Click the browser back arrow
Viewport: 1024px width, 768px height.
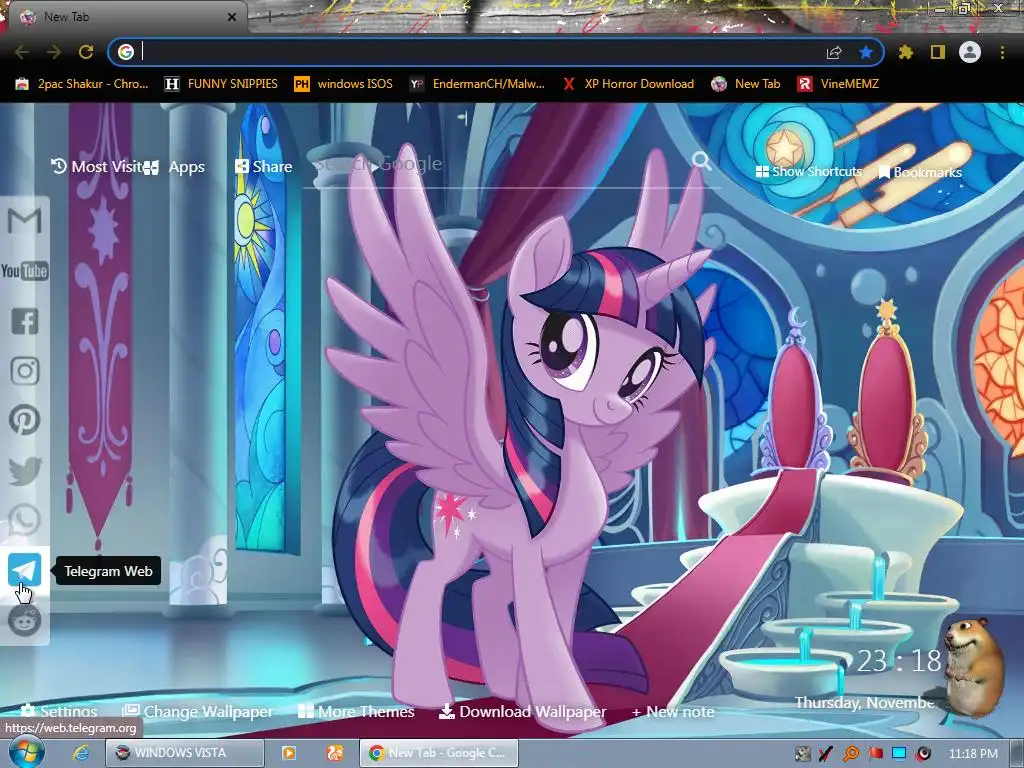point(22,52)
